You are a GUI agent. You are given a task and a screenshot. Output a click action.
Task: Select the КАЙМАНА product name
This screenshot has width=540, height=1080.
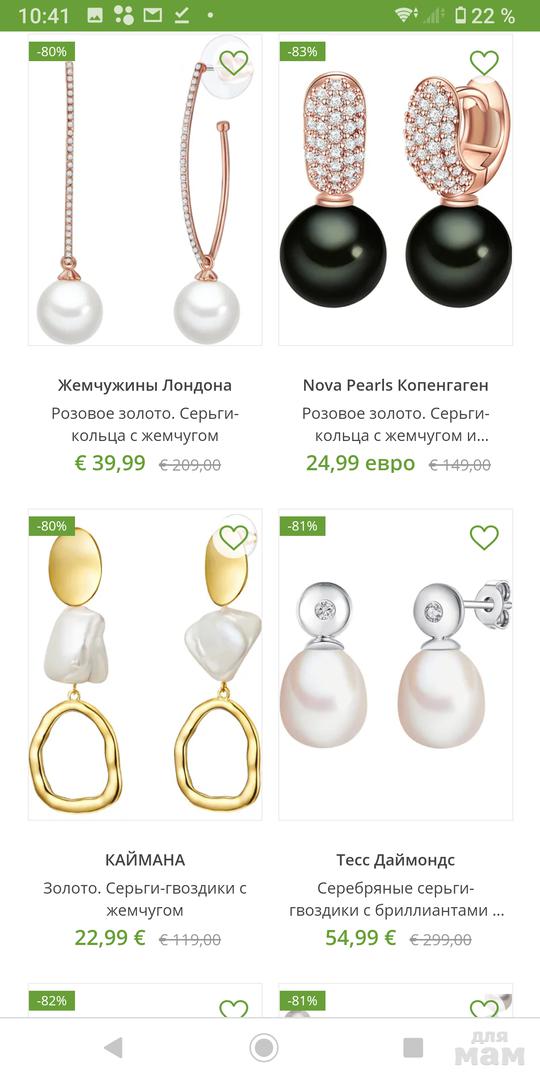tap(145, 860)
